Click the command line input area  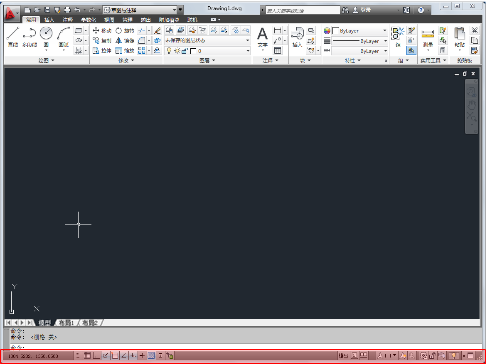(245, 347)
